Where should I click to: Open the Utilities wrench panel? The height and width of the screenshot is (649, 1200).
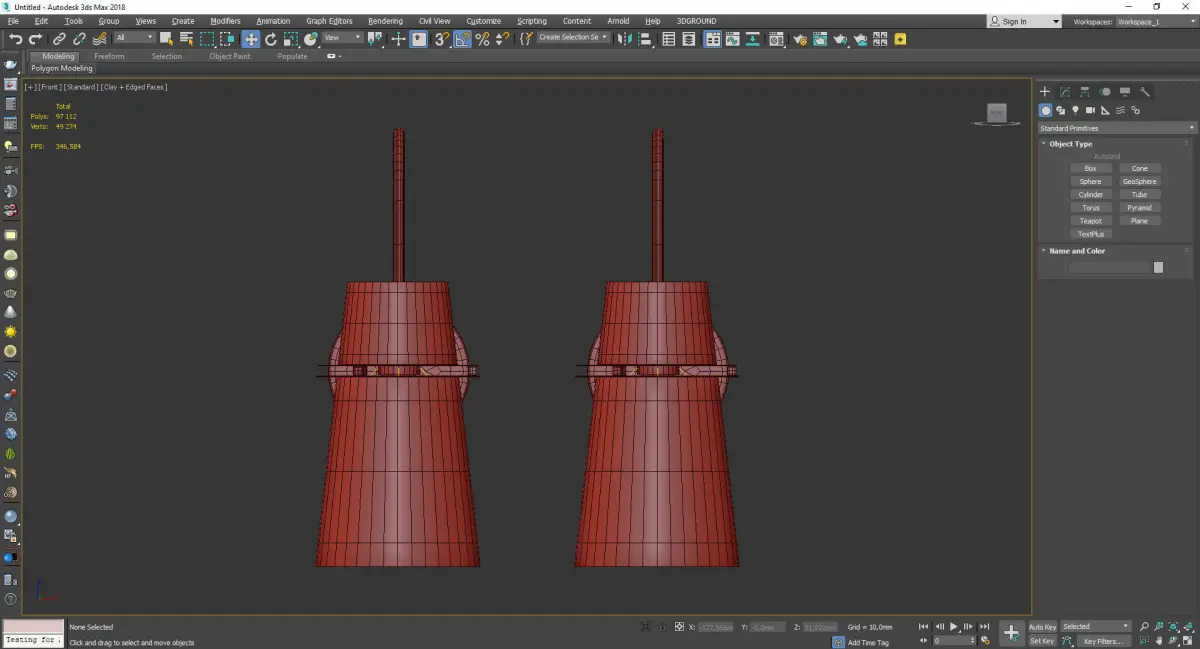tap(1145, 92)
